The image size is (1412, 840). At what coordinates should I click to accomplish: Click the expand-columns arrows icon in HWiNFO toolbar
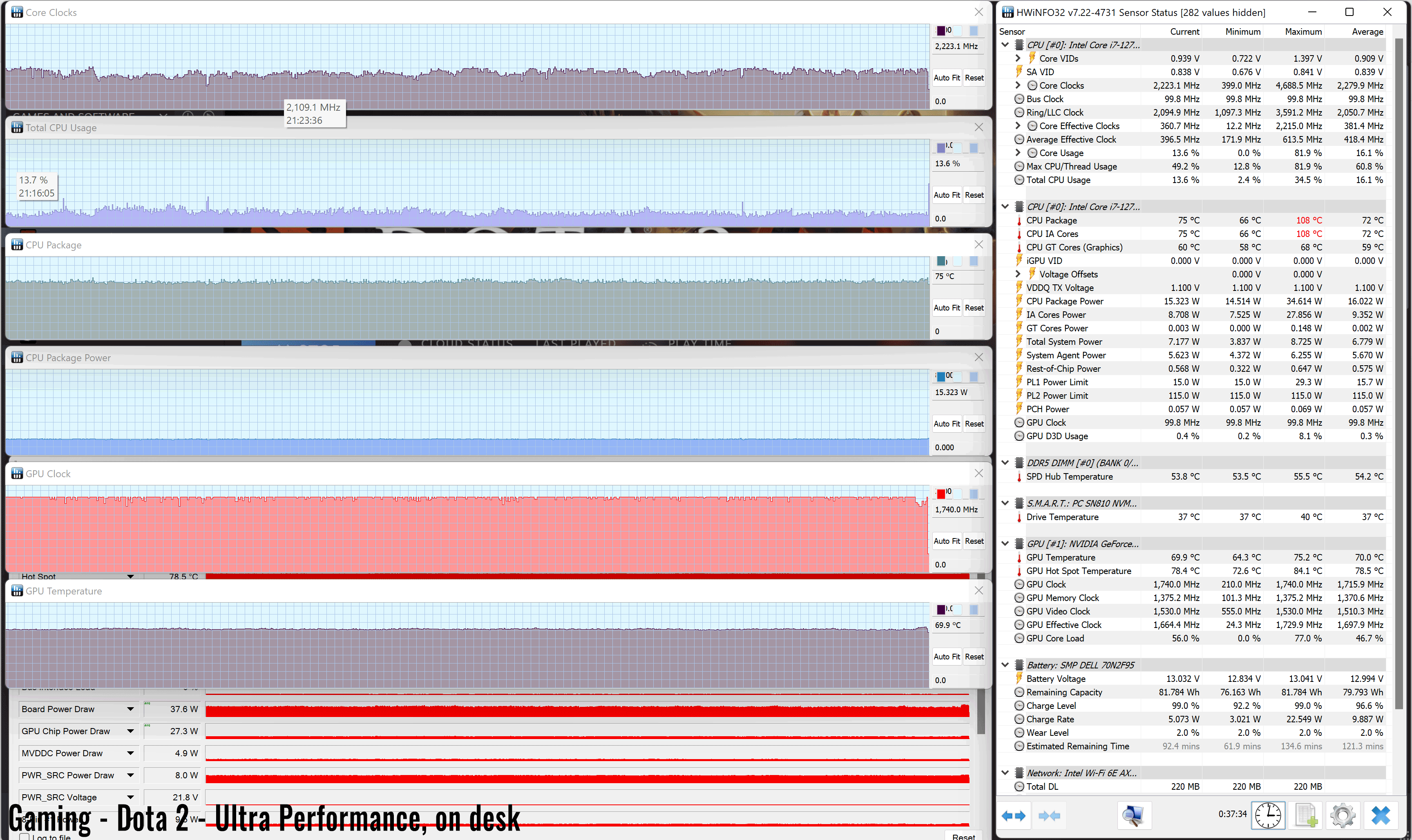tap(1013, 815)
